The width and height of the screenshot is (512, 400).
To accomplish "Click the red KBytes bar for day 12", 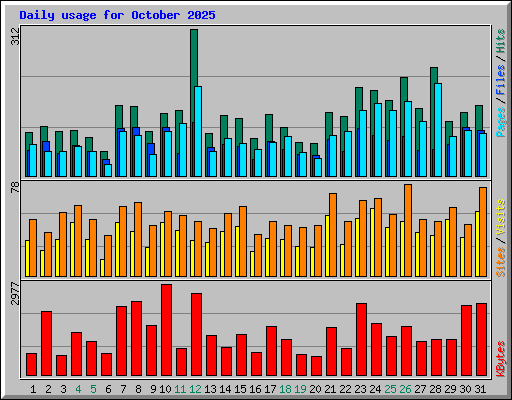I will coord(196,335).
